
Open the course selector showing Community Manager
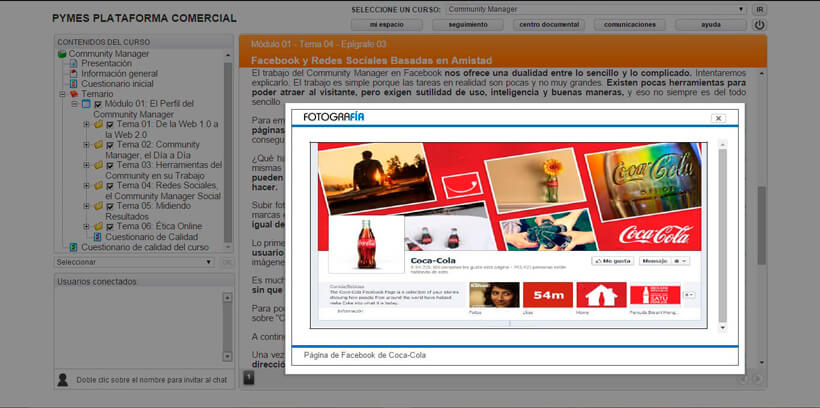(596, 9)
